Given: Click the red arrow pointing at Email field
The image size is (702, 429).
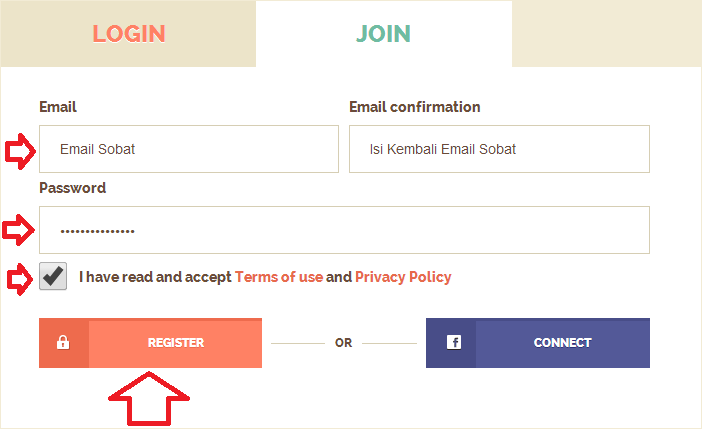Looking at the screenshot, I should 19,151.
